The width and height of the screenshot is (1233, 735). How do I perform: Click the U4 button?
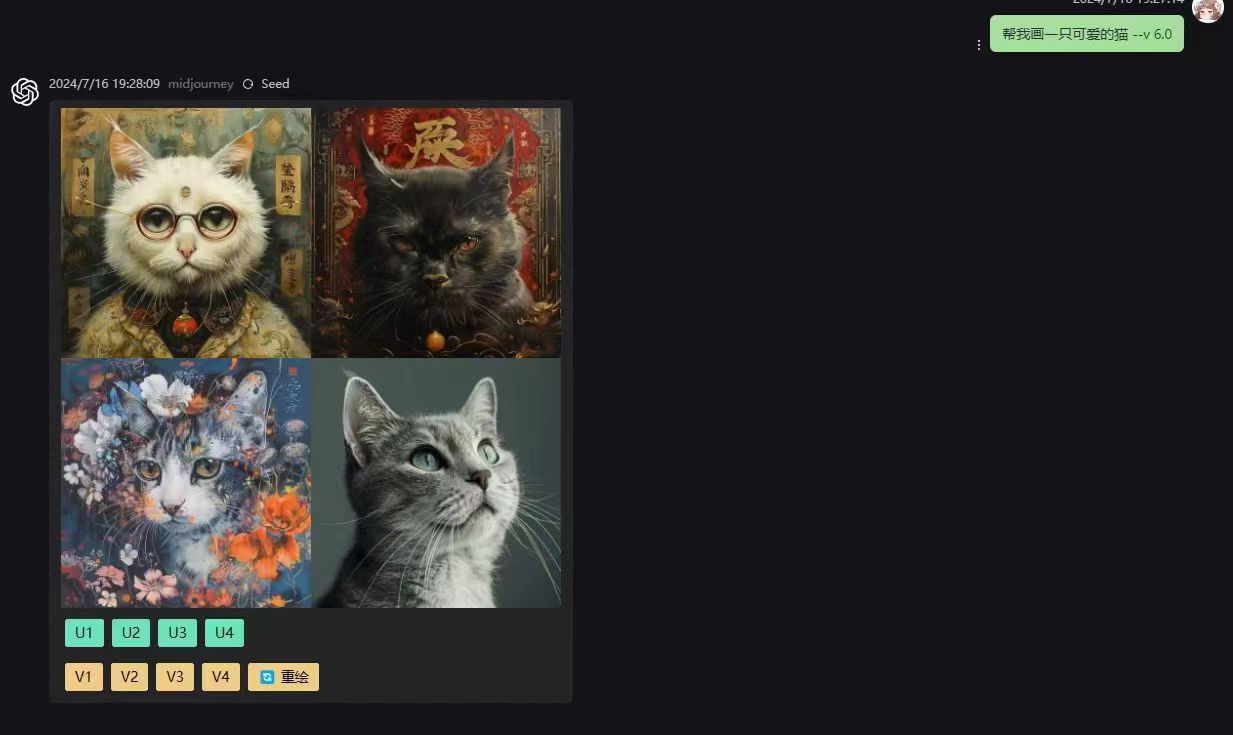[x=224, y=633]
